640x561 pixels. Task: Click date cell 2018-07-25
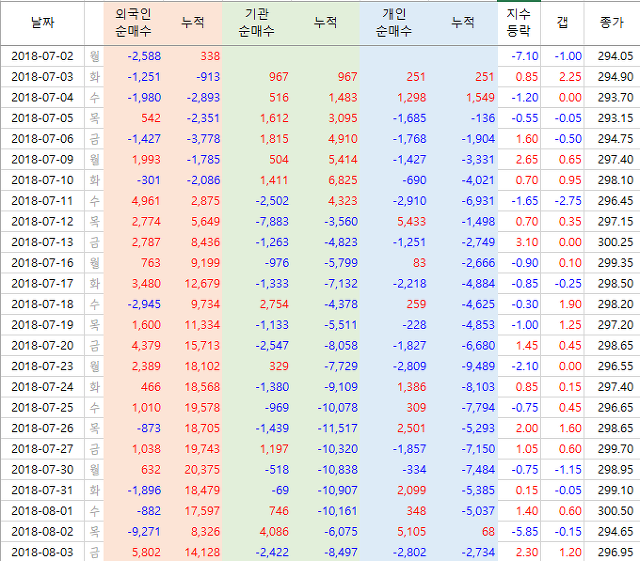click(42, 408)
